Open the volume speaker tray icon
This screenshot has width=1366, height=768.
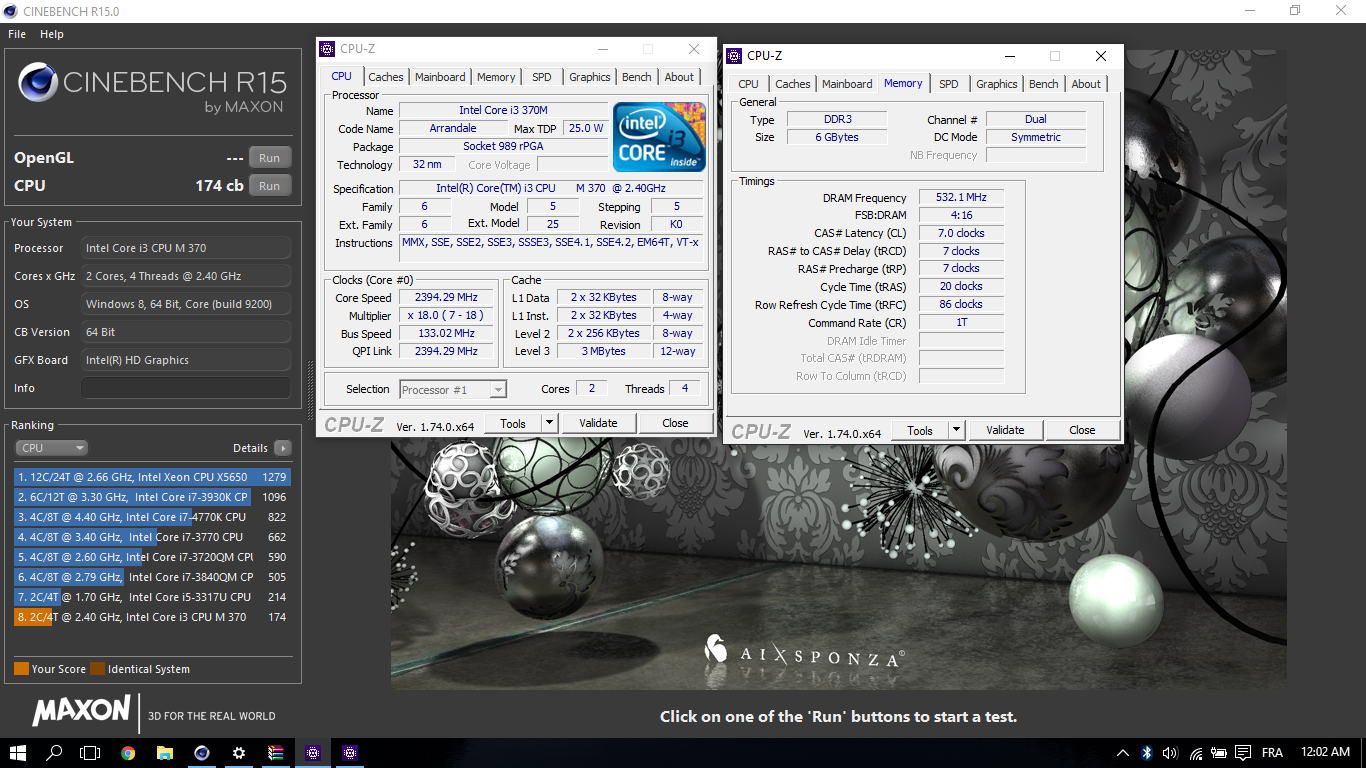tap(1170, 753)
